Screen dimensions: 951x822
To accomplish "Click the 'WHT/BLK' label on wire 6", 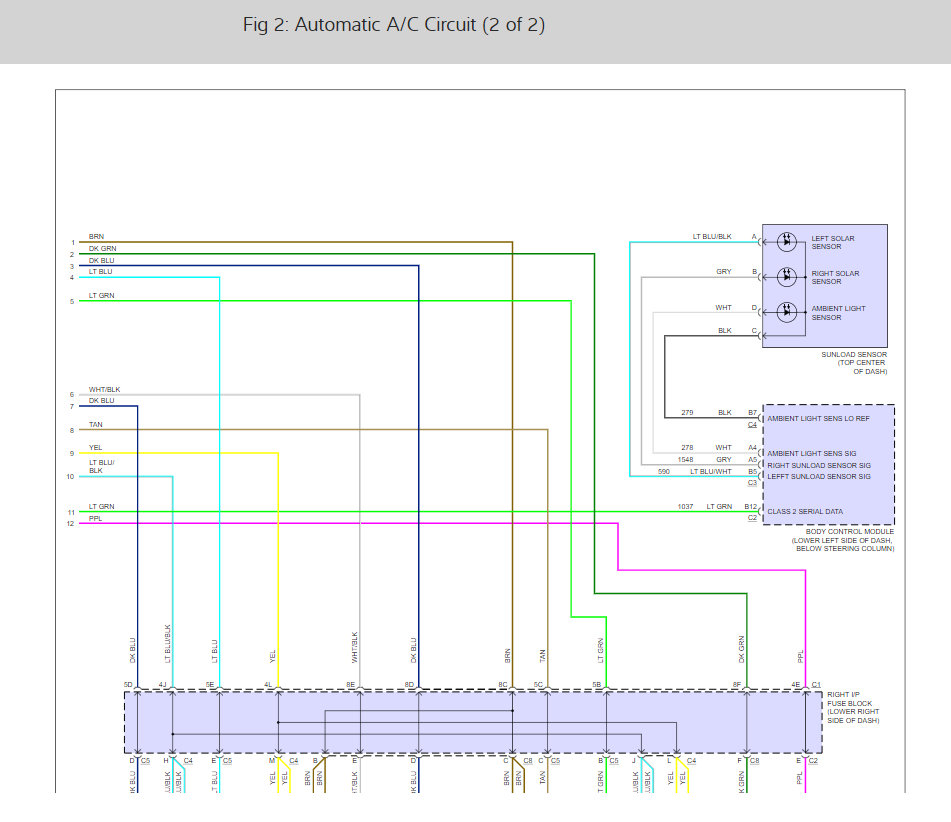I will [x=104, y=389].
